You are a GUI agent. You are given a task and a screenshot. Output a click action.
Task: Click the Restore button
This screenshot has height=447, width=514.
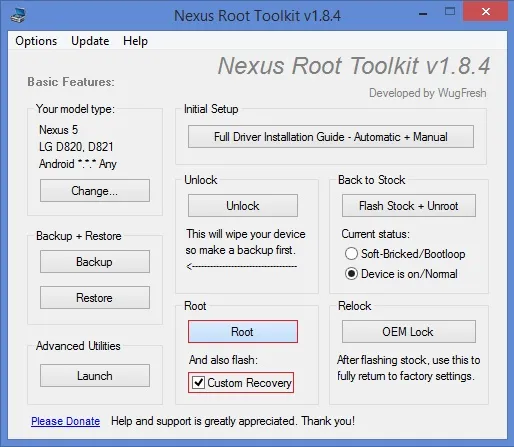coord(95,298)
